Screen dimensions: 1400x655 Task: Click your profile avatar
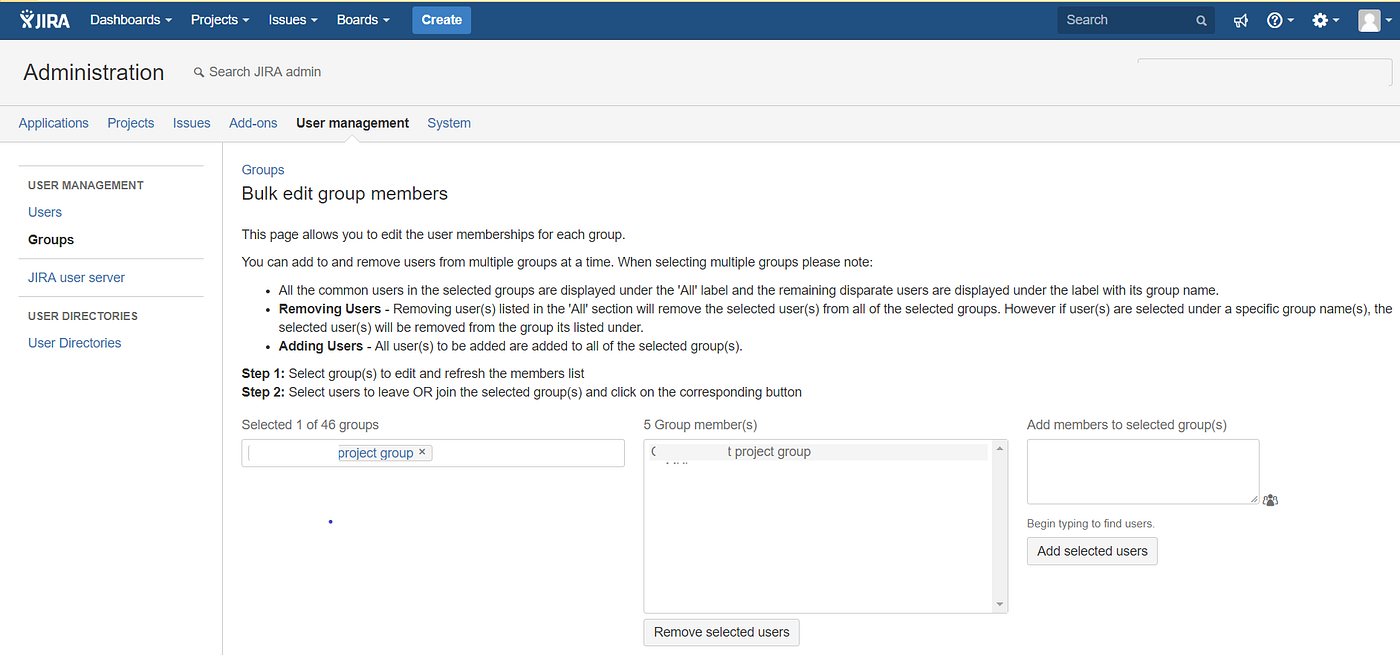point(1369,19)
